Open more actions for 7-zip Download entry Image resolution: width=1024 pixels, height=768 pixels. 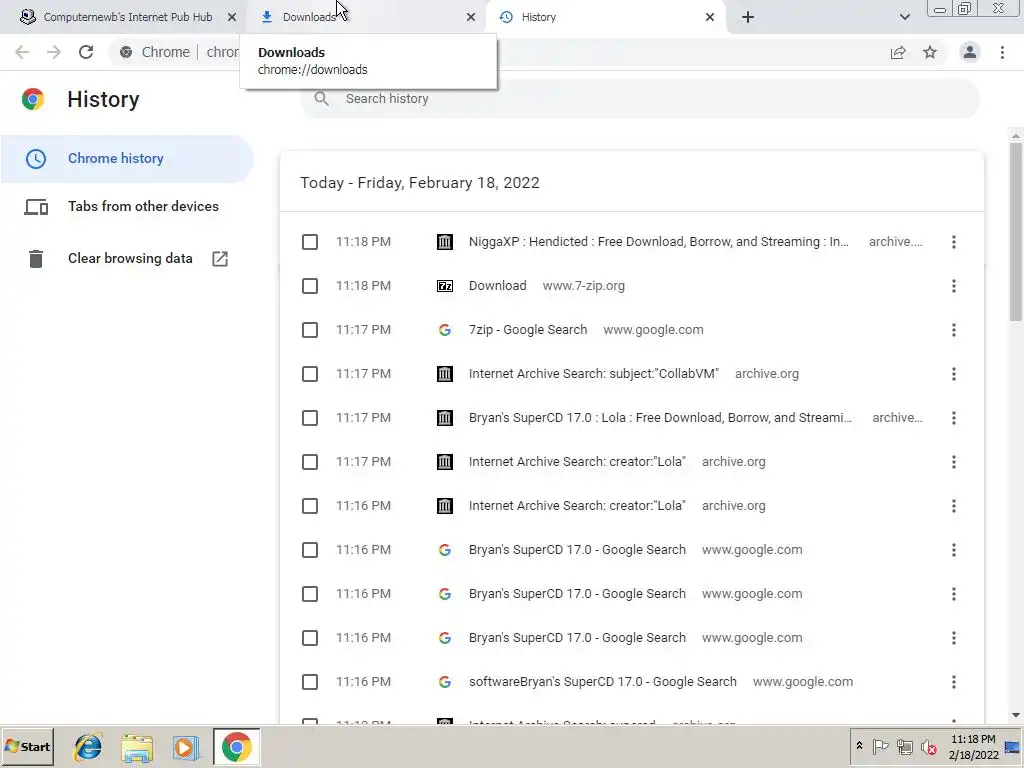tap(953, 286)
